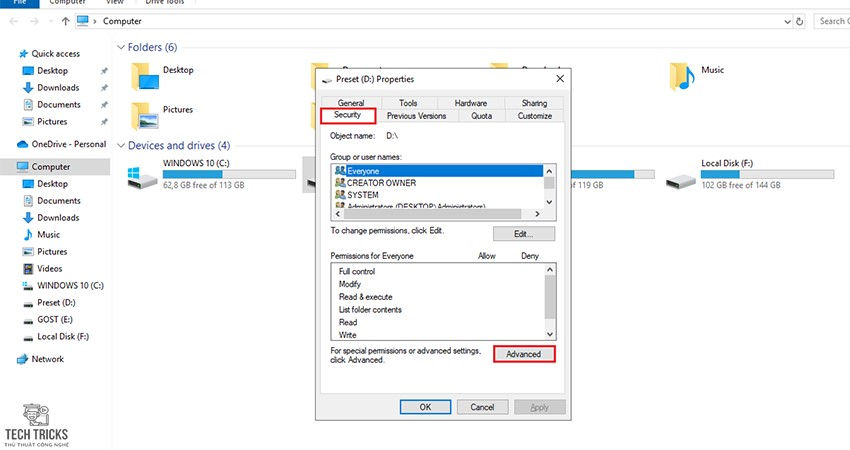Select Everyone in group list

click(x=437, y=171)
